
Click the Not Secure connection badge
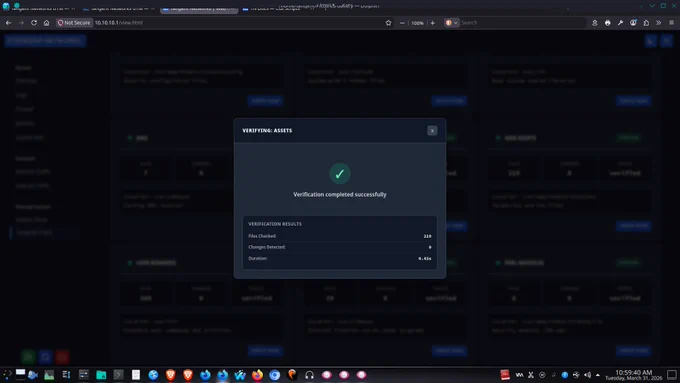tap(74, 23)
